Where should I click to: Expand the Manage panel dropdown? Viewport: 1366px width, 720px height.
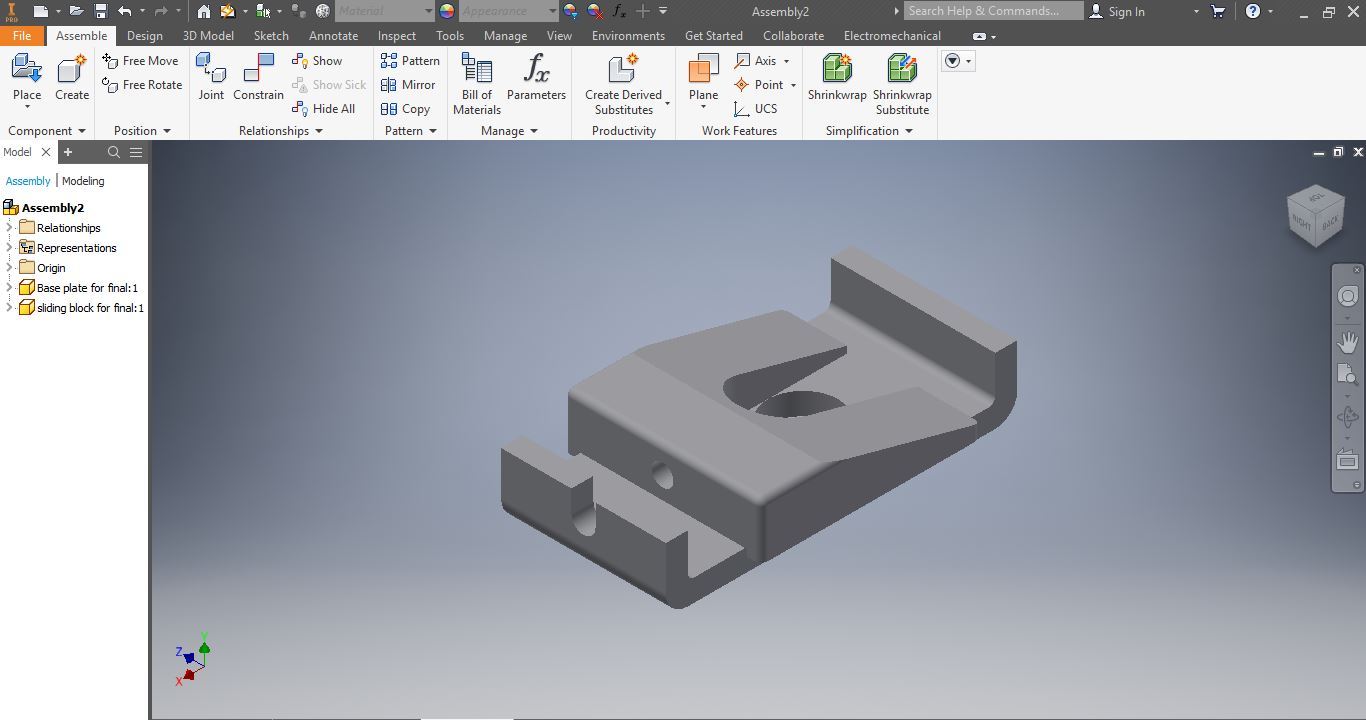(x=534, y=131)
